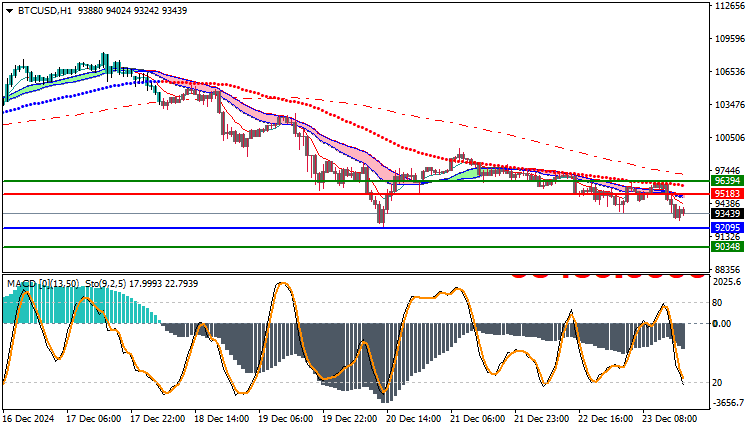Click the 17 Dec 22:00 time label
Viewport: 750px width, 430px height.
[157, 419]
